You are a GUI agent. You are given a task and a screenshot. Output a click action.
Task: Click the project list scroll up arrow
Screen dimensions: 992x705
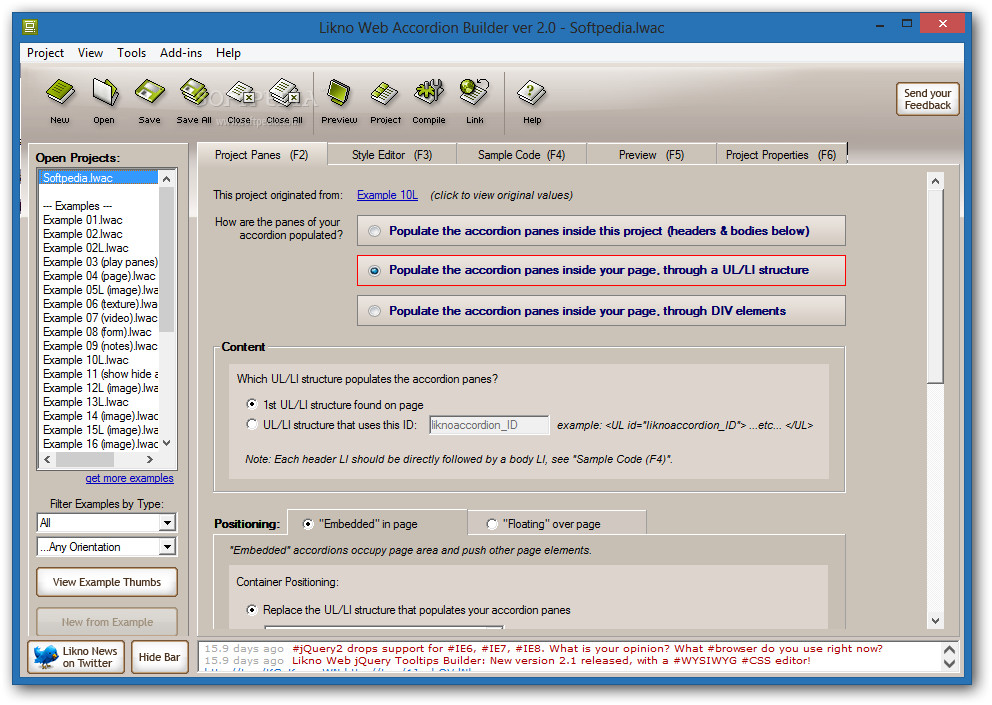pyautogui.click(x=166, y=179)
